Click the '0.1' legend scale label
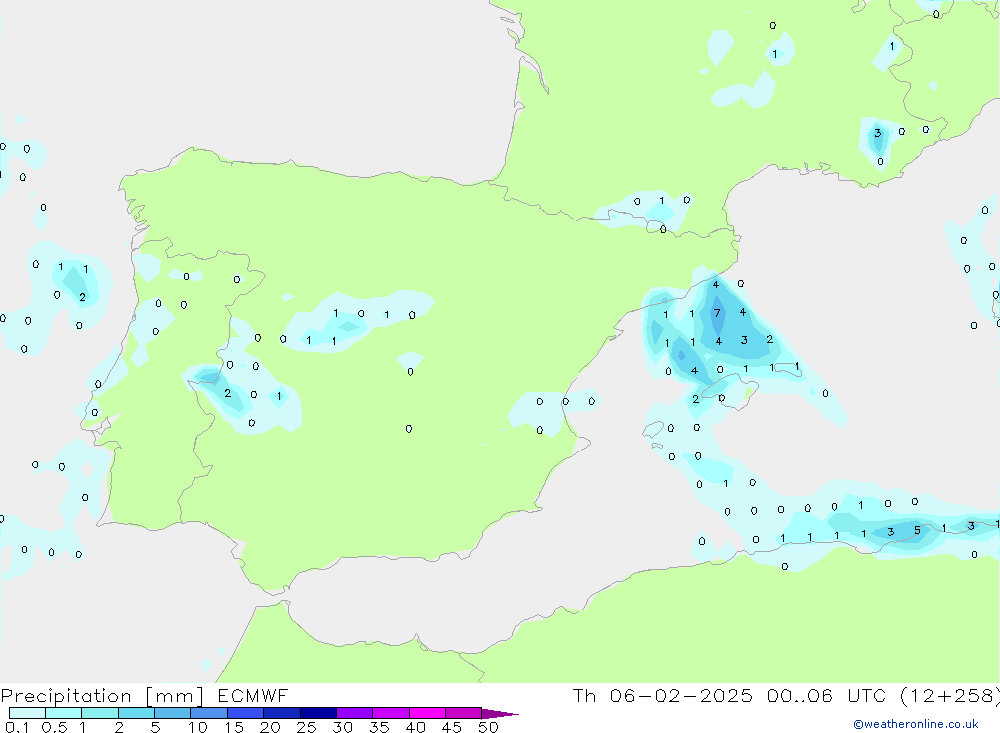The height and width of the screenshot is (733, 1000). tap(17, 727)
